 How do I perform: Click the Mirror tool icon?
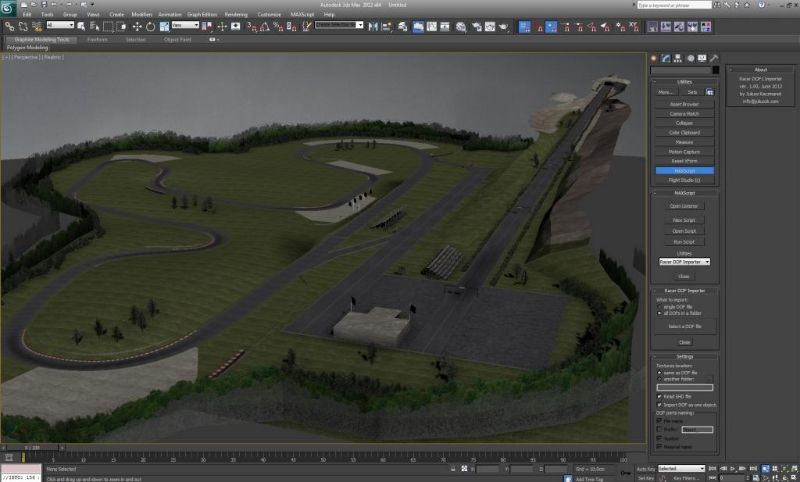[x=374, y=26]
